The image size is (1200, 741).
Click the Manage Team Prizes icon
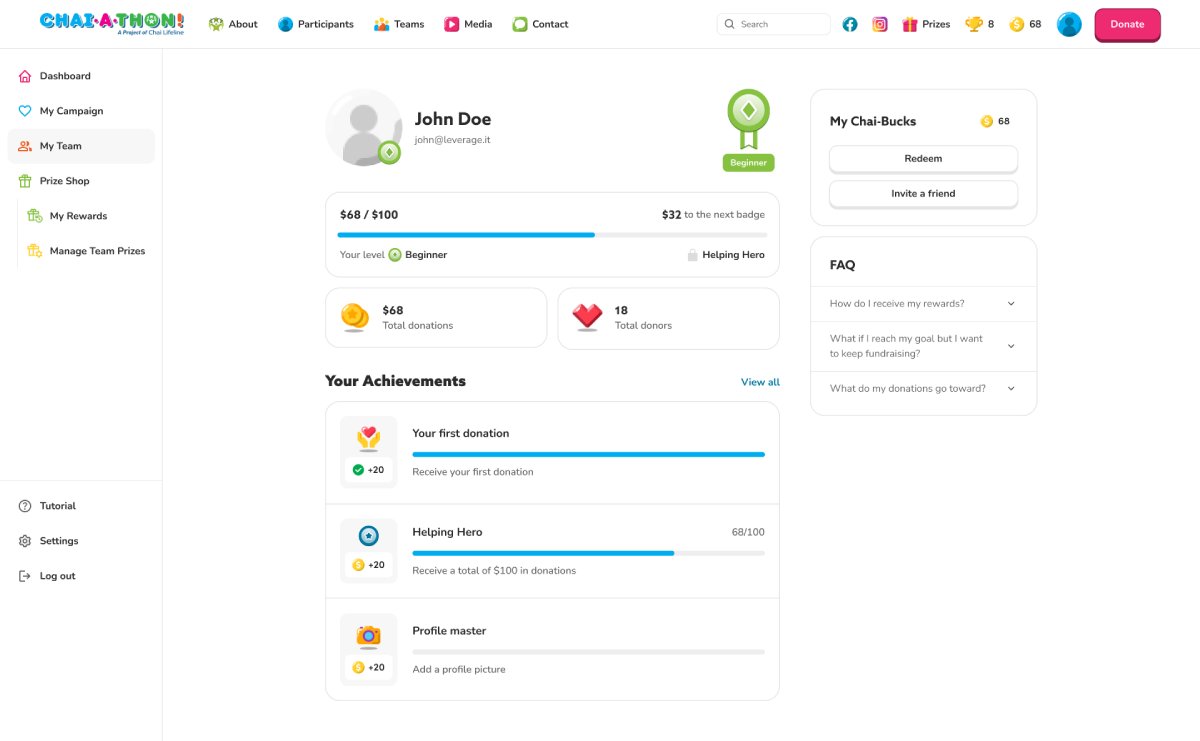click(35, 251)
